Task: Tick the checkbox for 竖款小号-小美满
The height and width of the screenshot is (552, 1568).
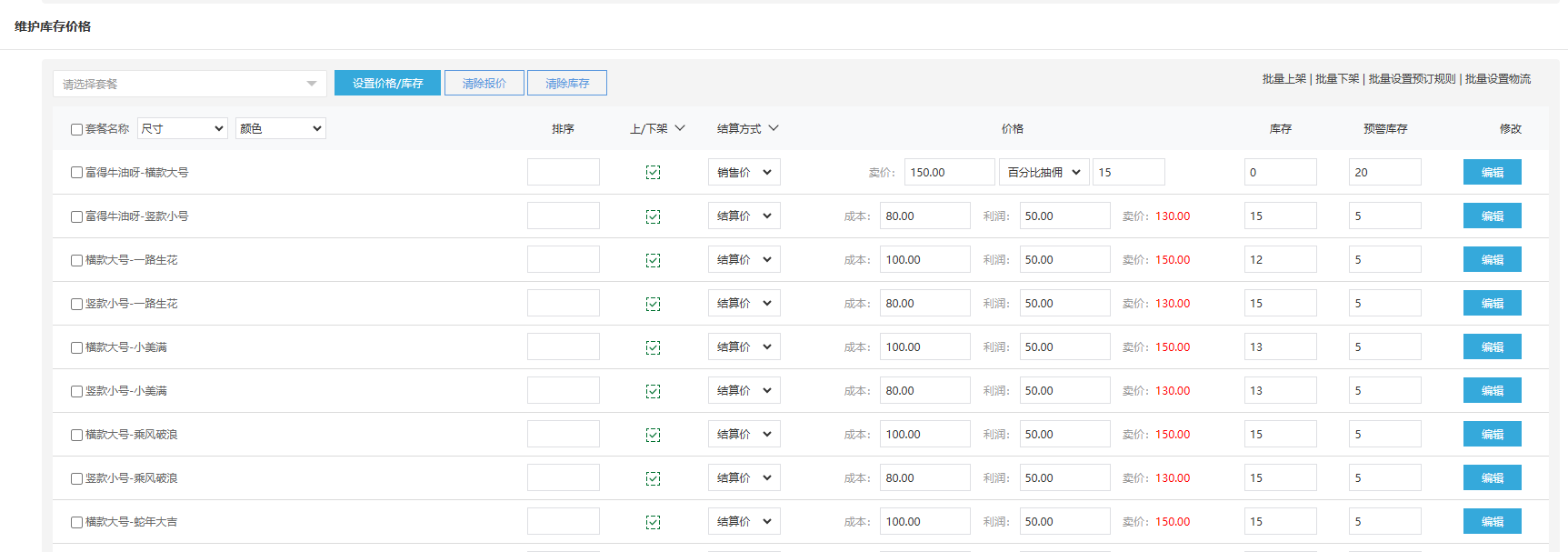Action: [77, 391]
